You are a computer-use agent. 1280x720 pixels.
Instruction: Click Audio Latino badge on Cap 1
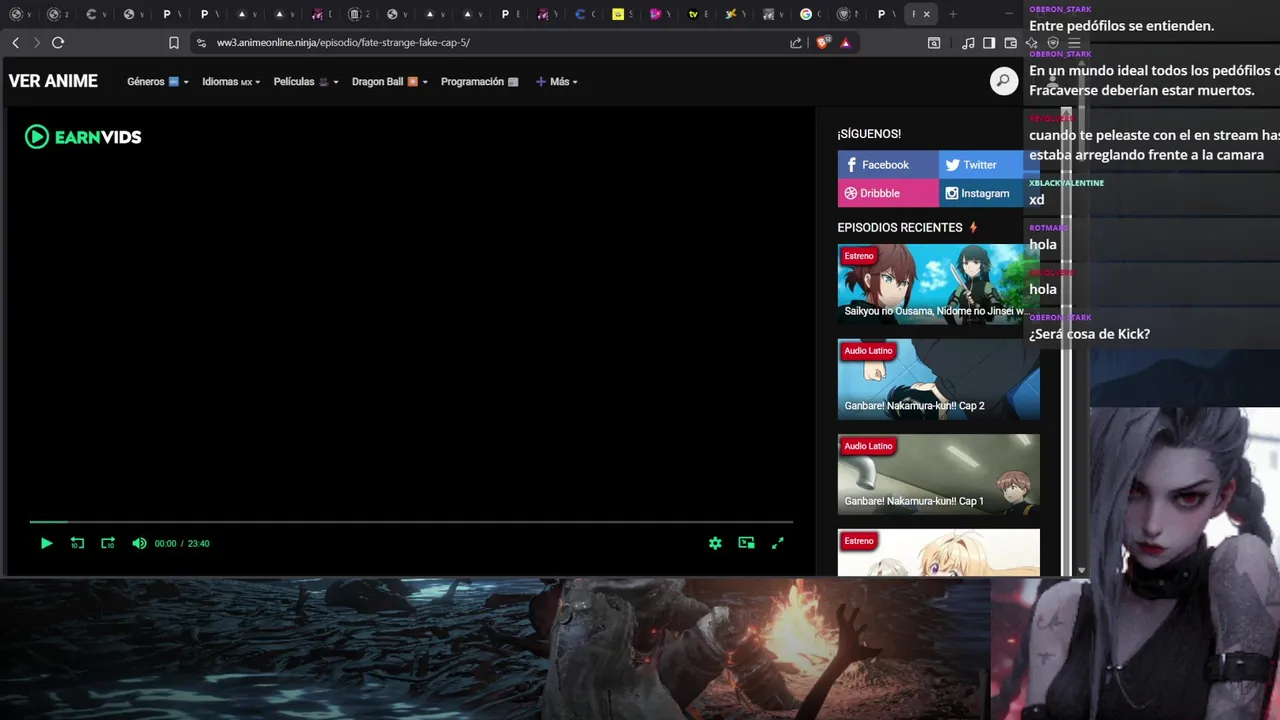click(x=868, y=446)
